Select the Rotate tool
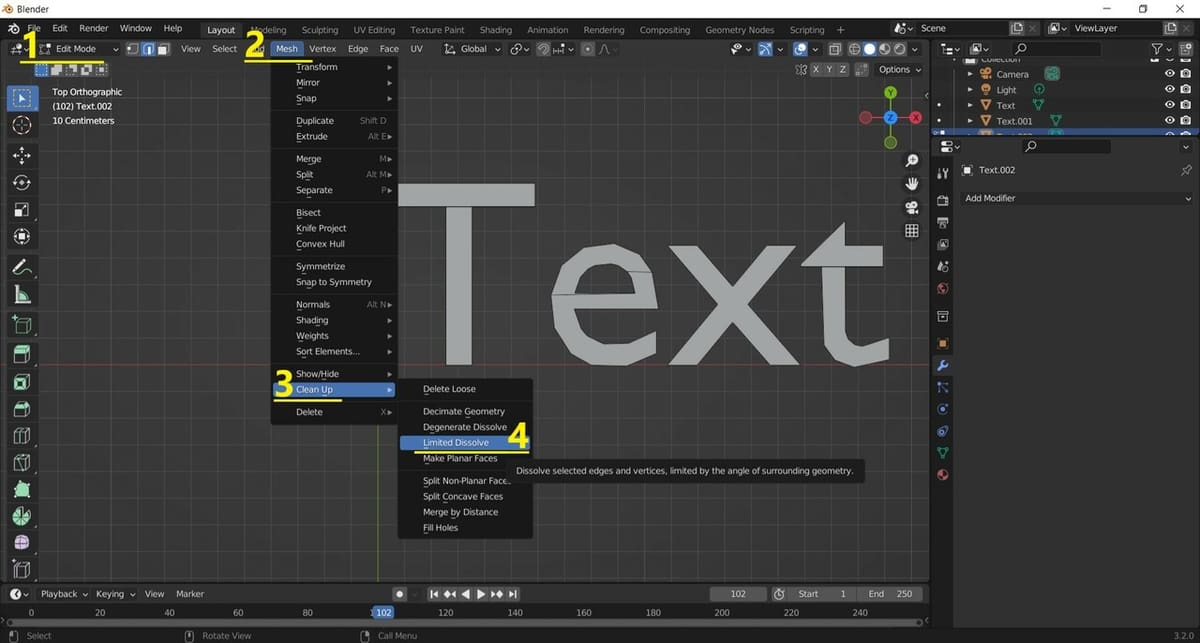 tap(22, 183)
